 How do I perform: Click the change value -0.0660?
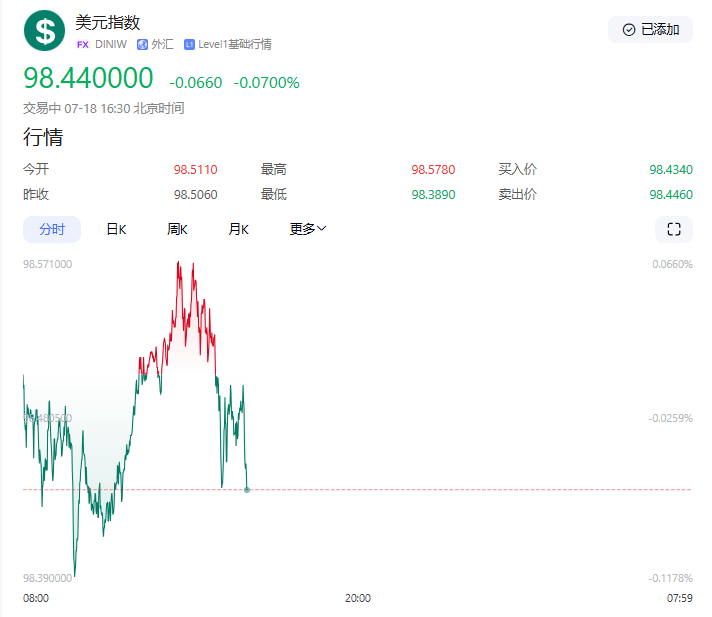pyautogui.click(x=196, y=83)
